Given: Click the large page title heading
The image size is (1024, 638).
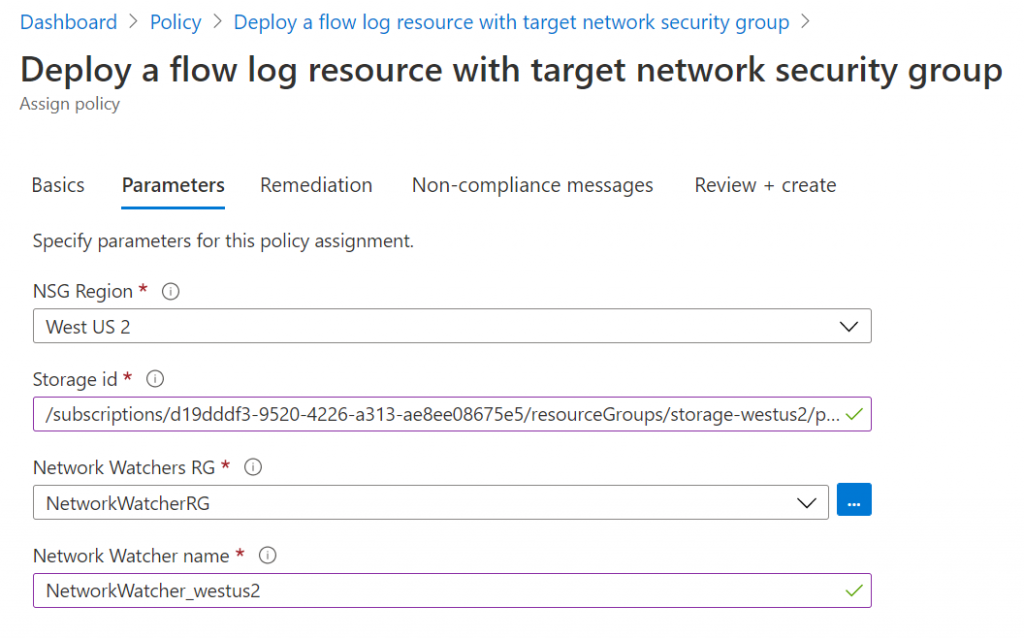Looking at the screenshot, I should point(510,70).
